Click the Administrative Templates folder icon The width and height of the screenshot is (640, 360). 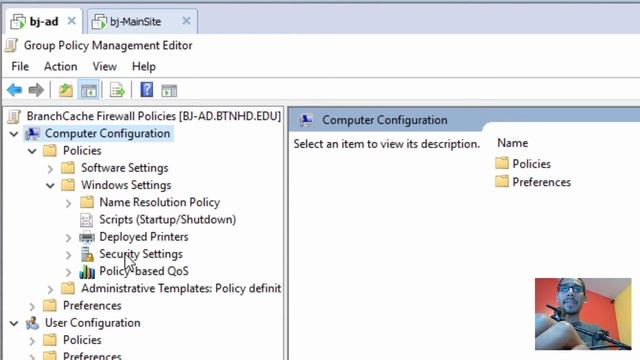[68, 288]
